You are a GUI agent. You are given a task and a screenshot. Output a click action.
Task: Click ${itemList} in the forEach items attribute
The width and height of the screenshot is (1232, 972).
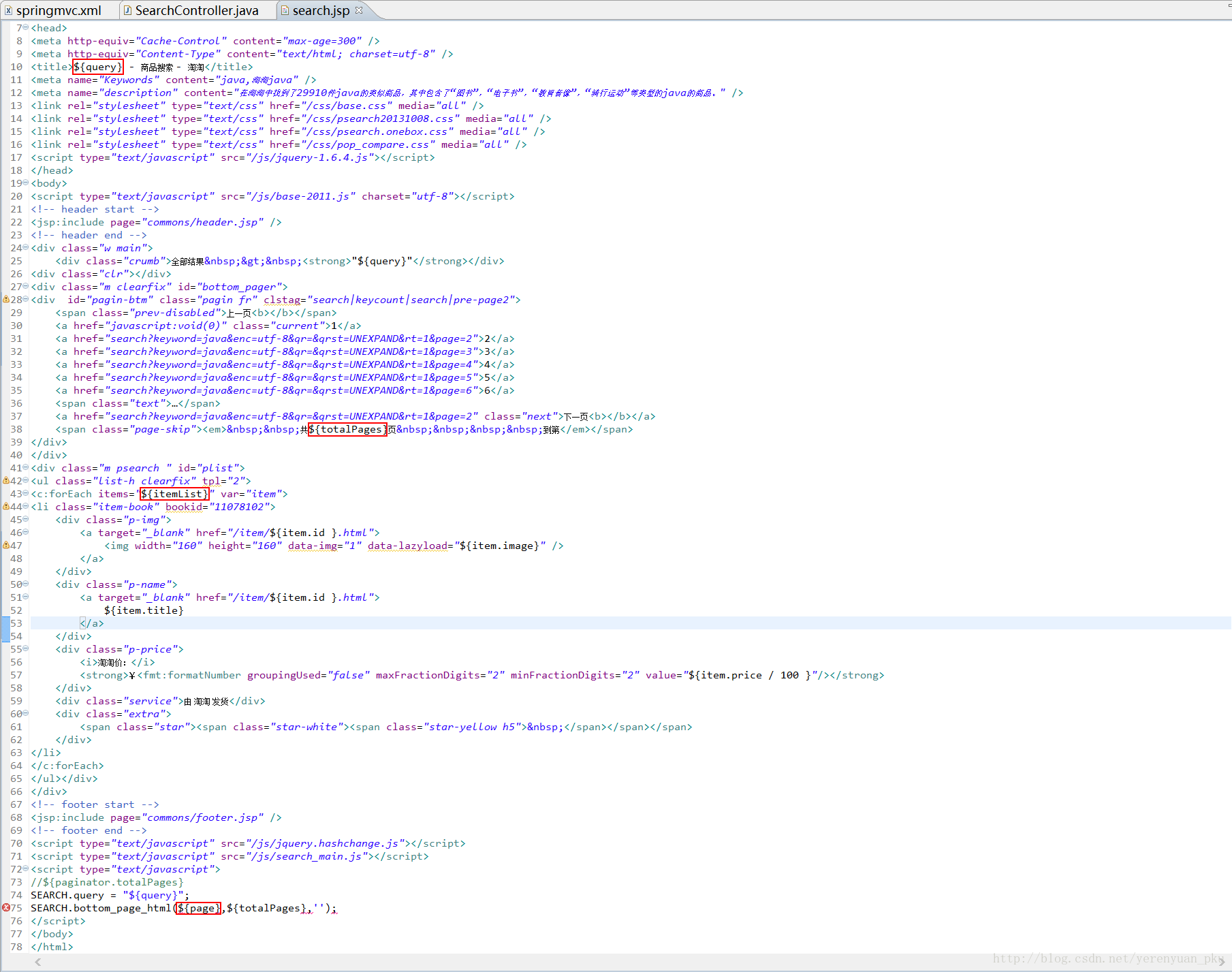point(174,494)
